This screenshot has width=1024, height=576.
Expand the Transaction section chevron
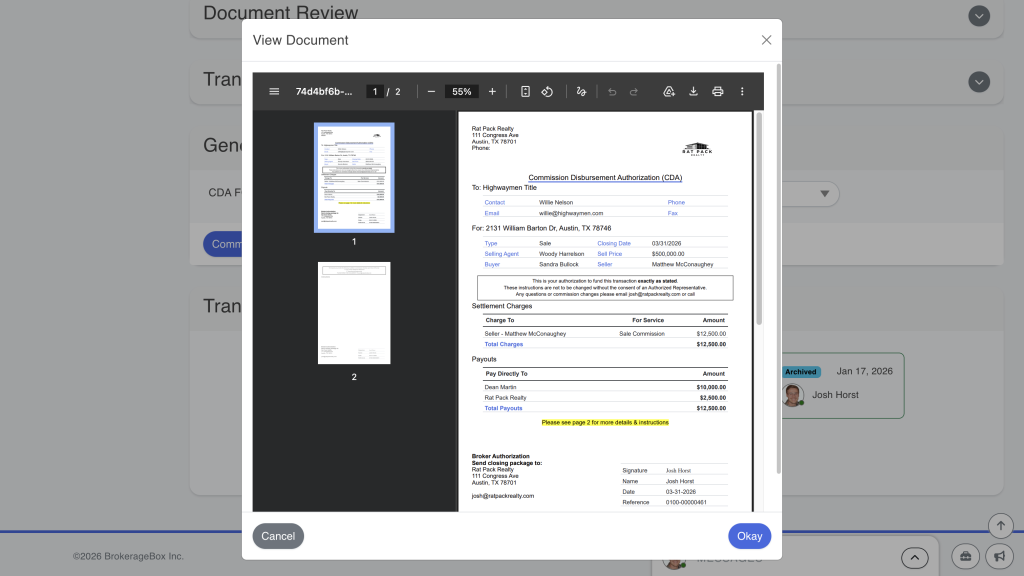pos(979,81)
